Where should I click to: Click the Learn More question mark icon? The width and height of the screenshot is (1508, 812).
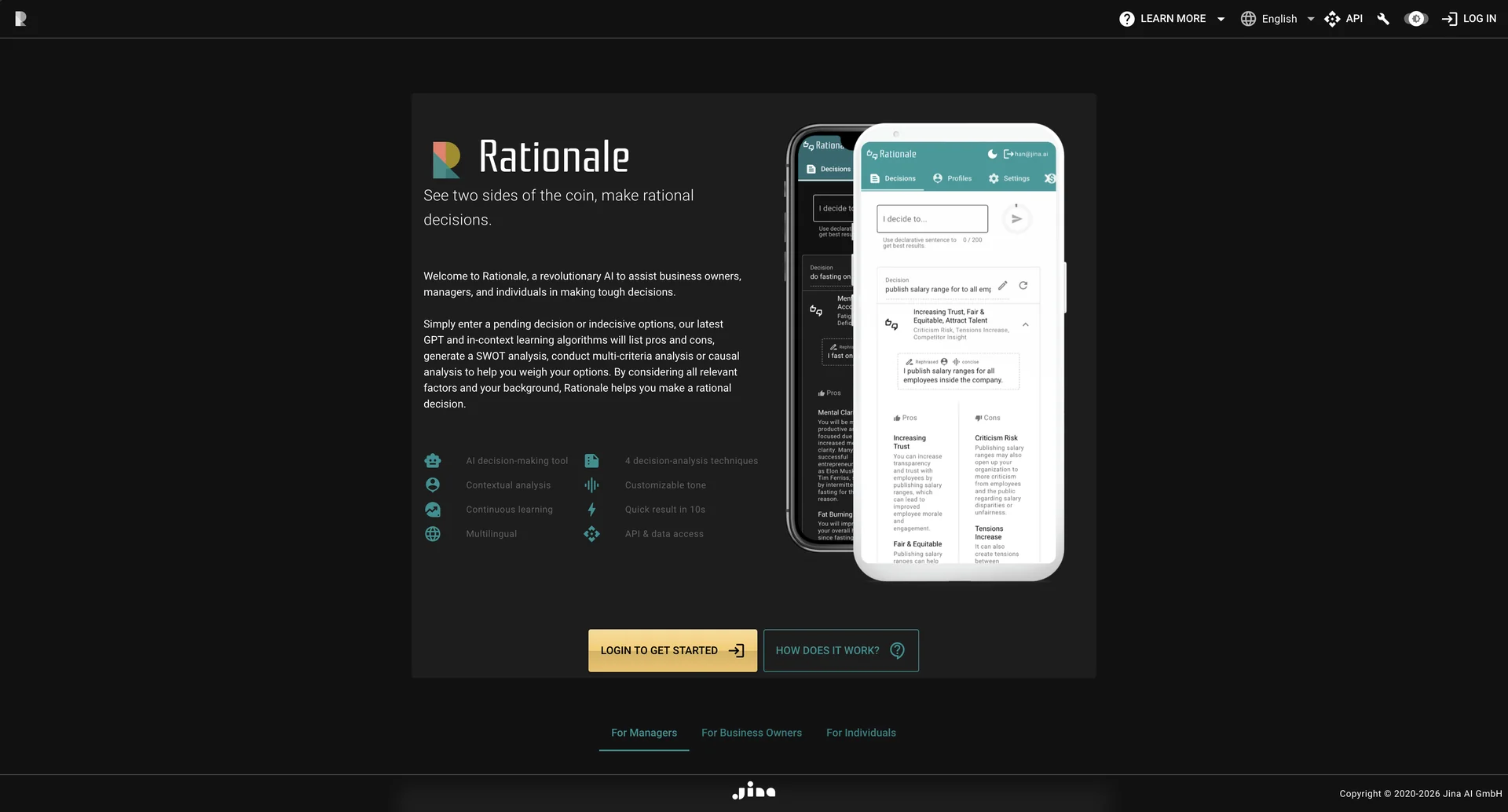click(1126, 19)
